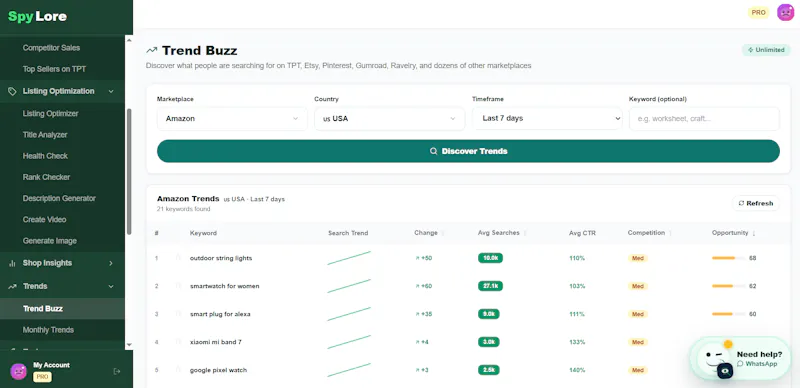Click opportunity bar for smartwatch for women
Viewport: 800px width, 388px height.
[x=728, y=286]
